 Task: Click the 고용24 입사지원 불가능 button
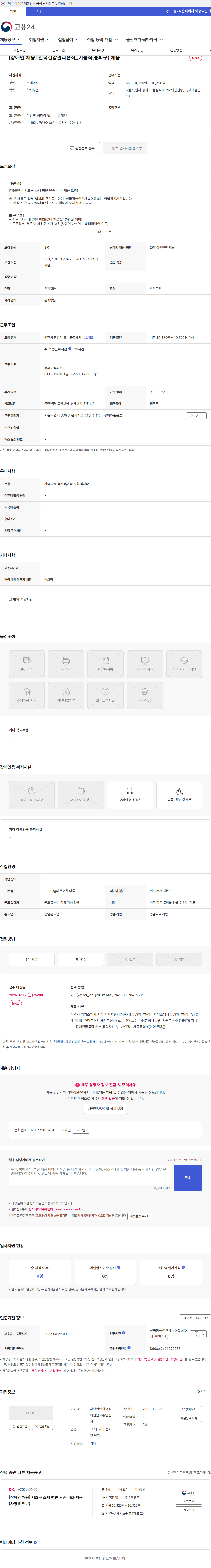click(125, 148)
